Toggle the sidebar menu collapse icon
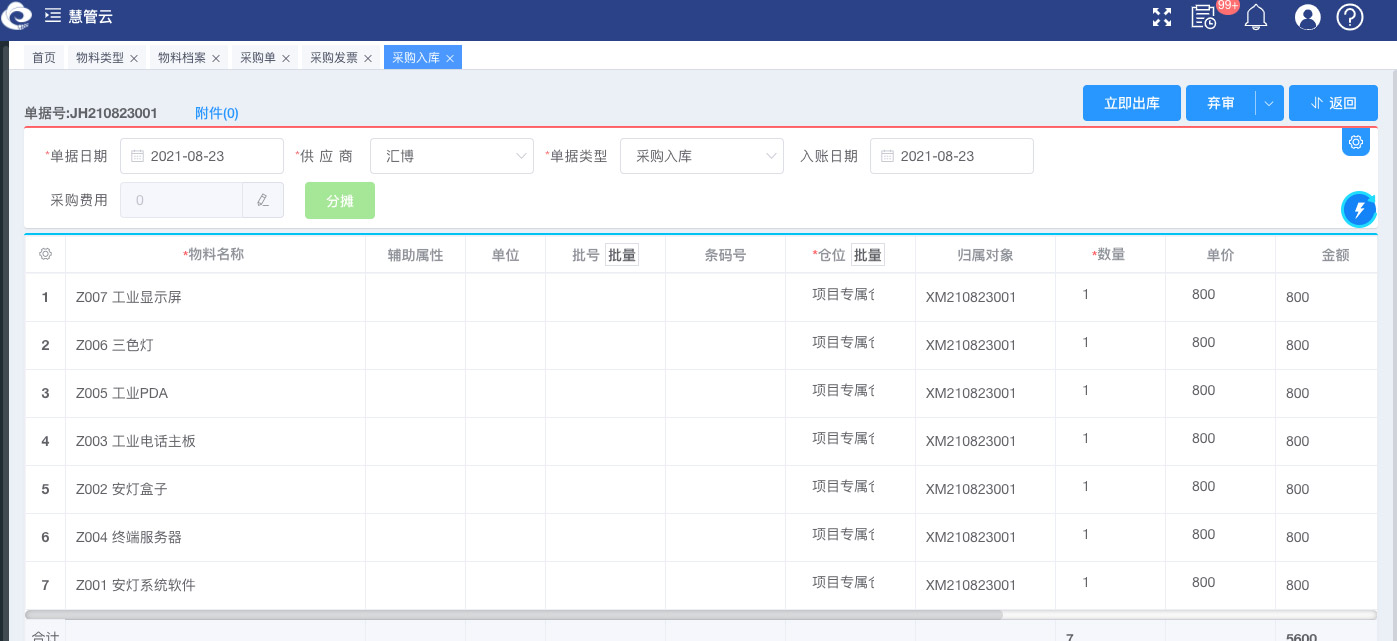This screenshot has height=641, width=1397. click(53, 16)
